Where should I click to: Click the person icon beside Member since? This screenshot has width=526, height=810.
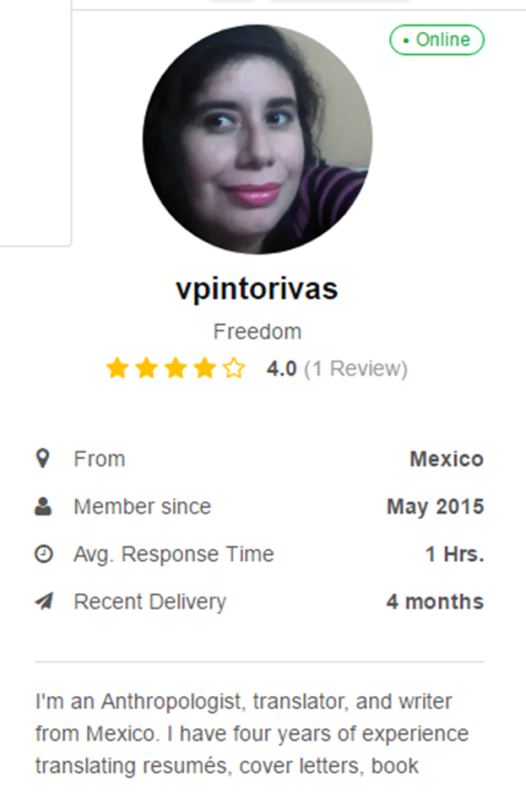(43, 506)
